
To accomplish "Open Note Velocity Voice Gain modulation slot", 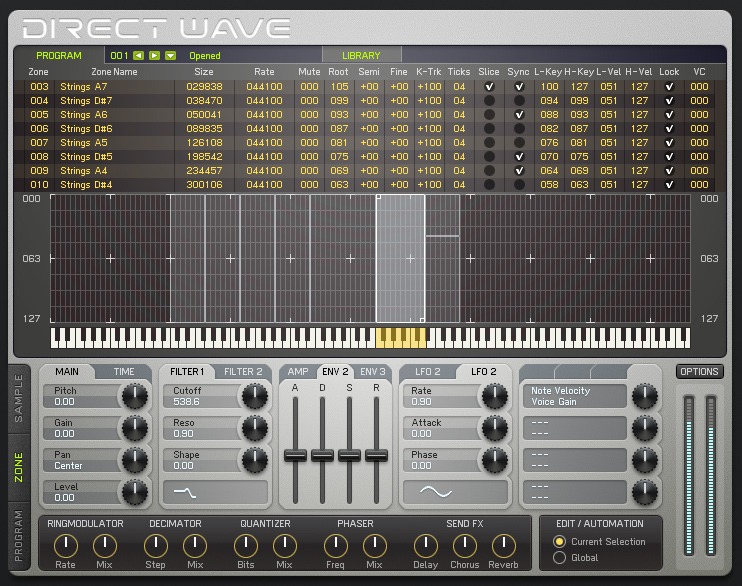I will 574,396.
